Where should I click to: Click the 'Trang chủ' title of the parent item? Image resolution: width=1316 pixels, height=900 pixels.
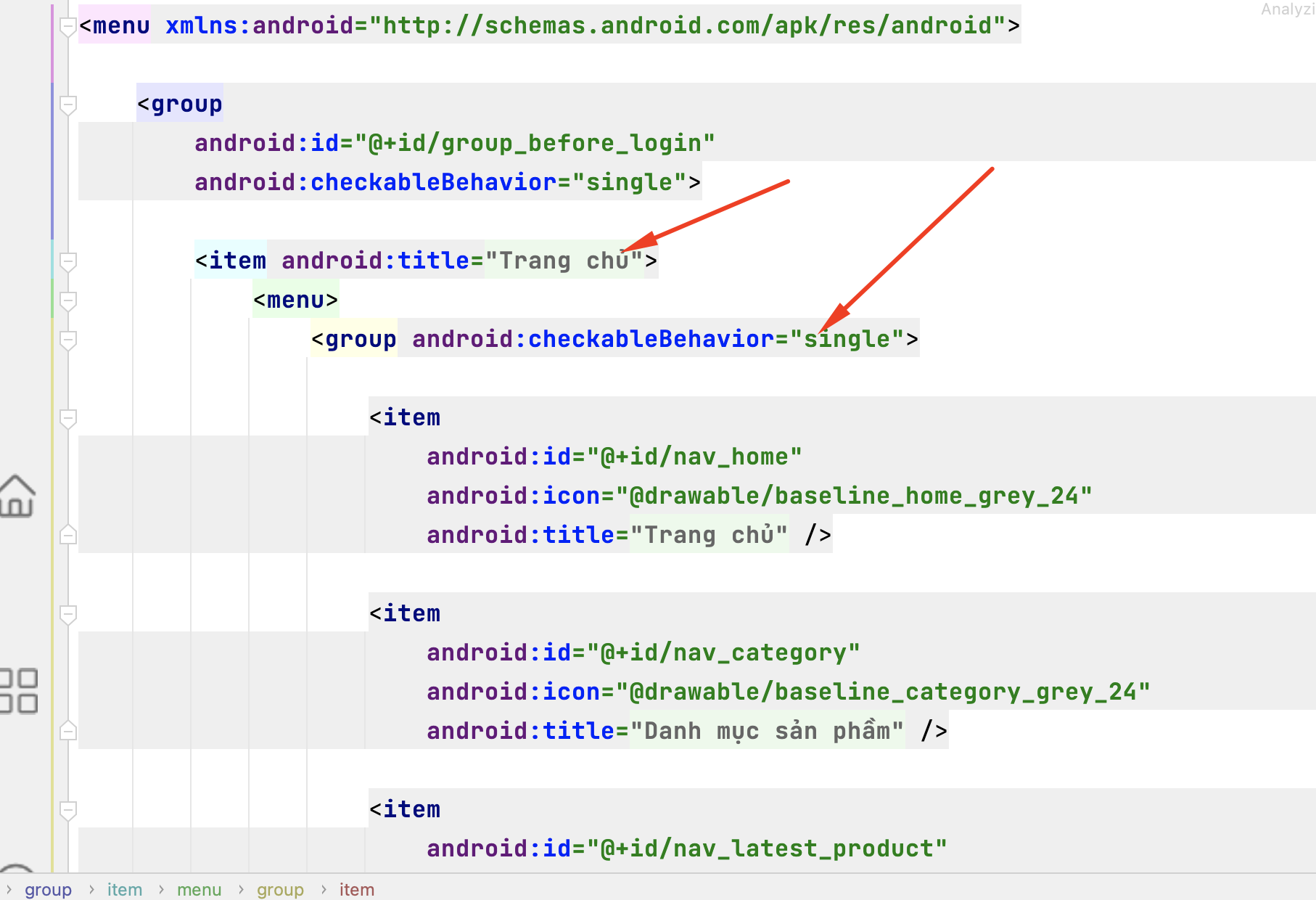pyautogui.click(x=564, y=261)
